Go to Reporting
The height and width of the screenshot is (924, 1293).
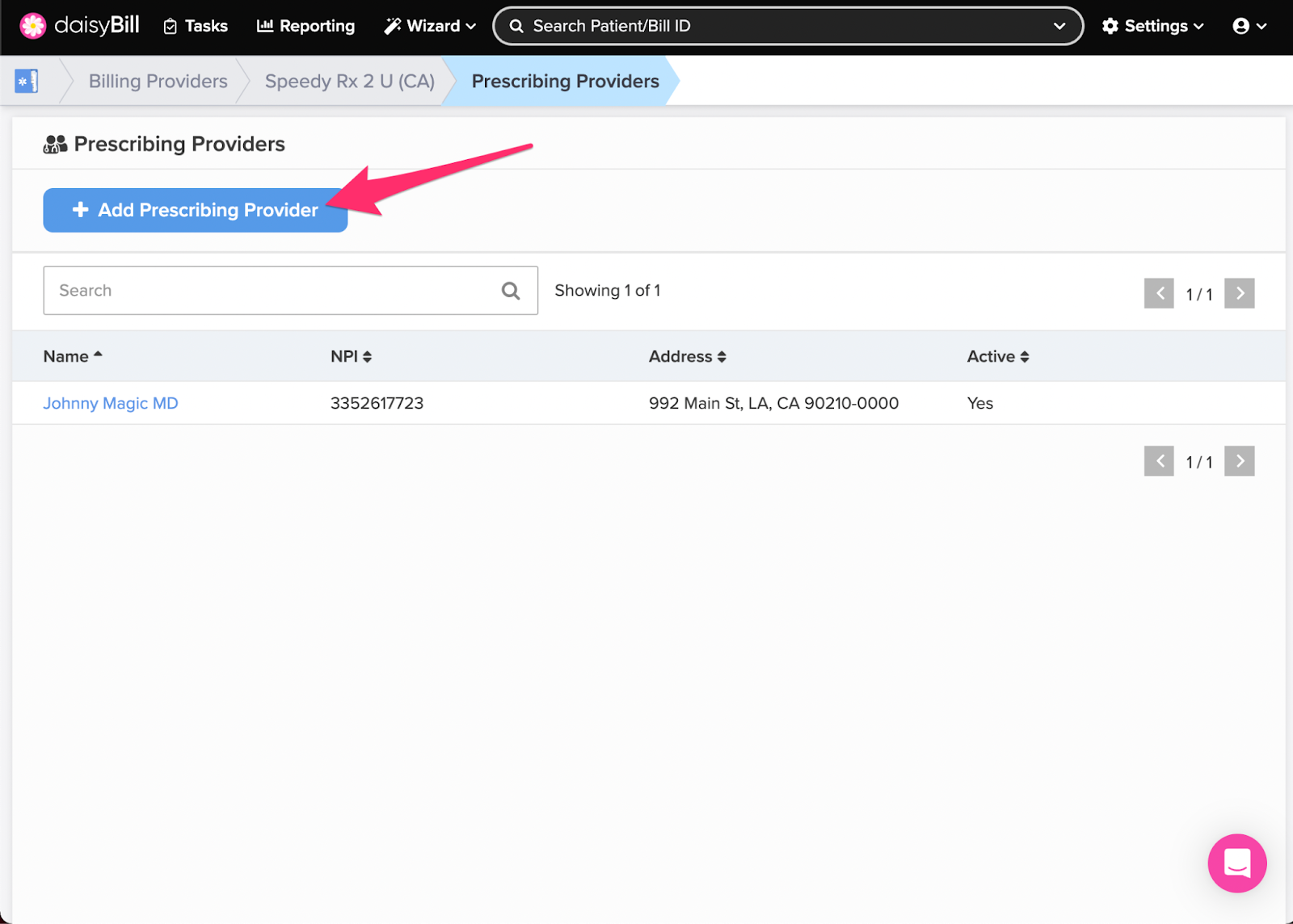pos(305,26)
